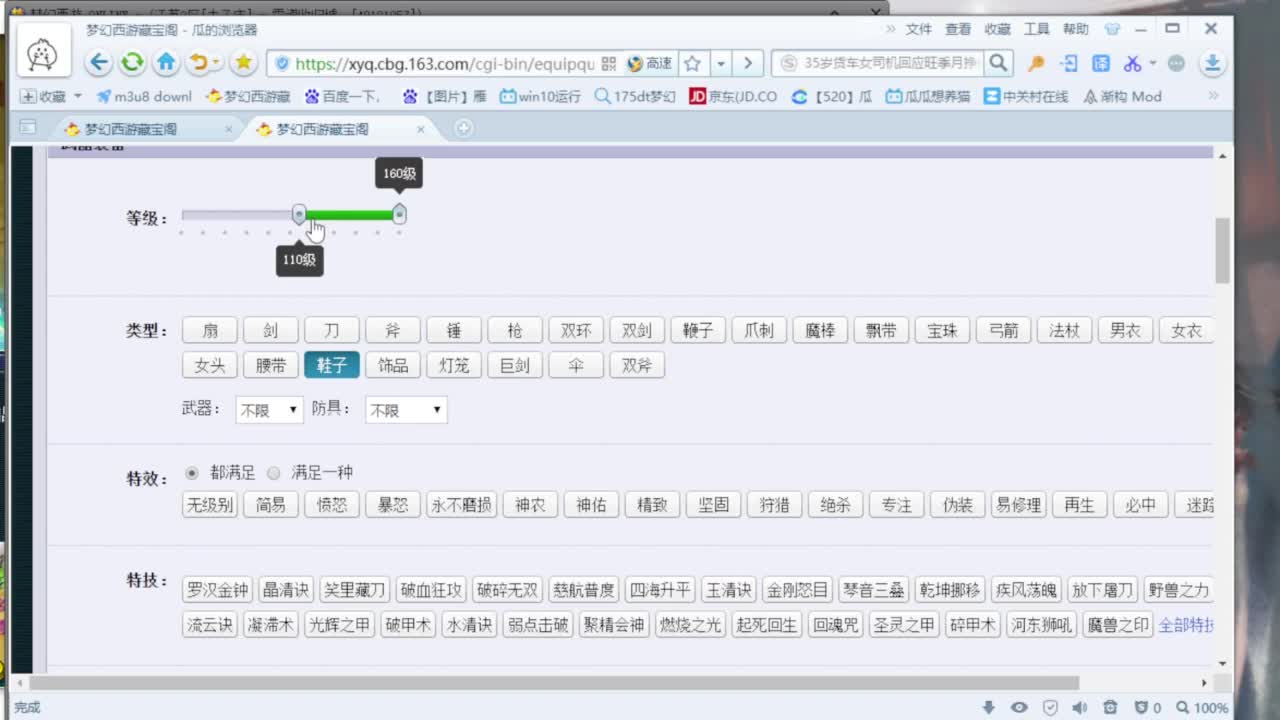
Task: Expand the menu bar overflow chevron
Action: click(890, 29)
